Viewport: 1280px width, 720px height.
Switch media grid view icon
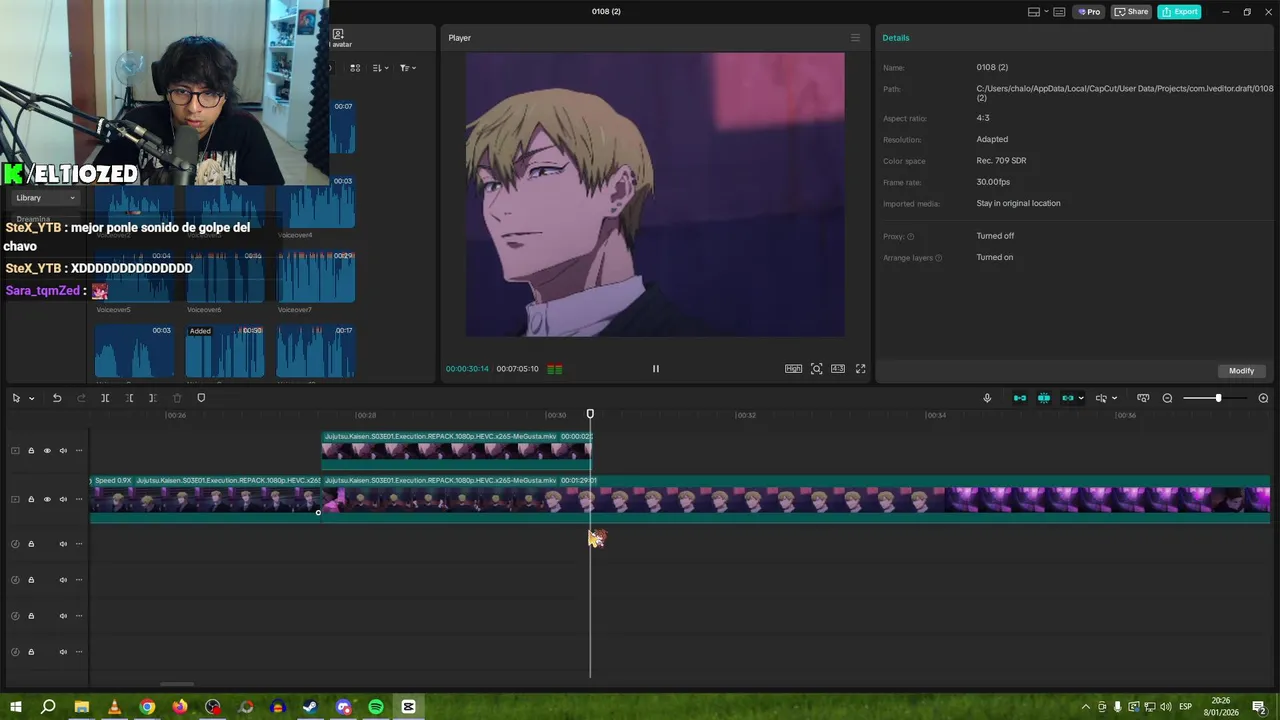355,68
